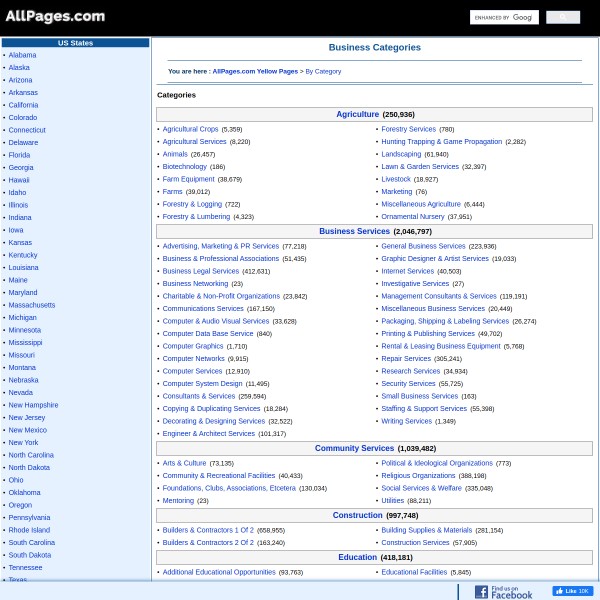Select Alabama in US States list
This screenshot has width=600, height=600.
pos(22,55)
